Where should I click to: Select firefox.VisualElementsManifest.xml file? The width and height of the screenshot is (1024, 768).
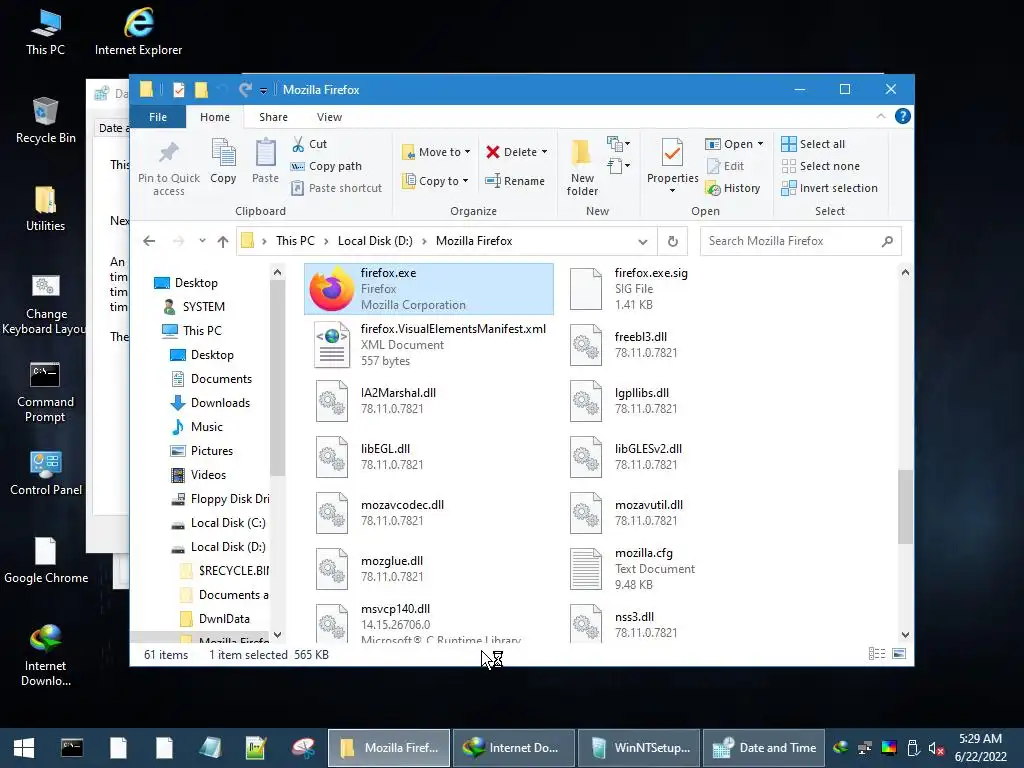(429, 345)
